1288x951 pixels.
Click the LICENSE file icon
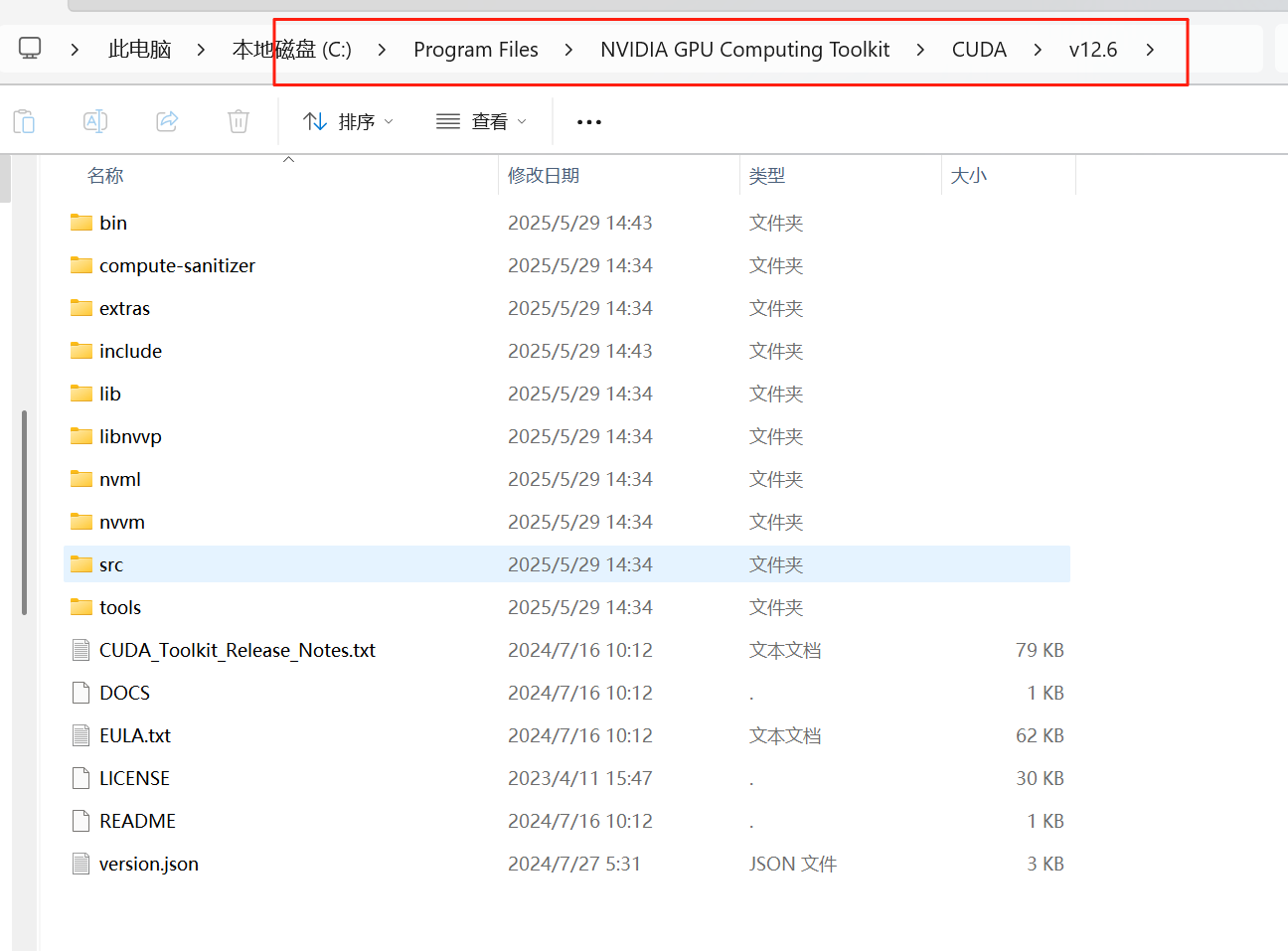click(81, 778)
